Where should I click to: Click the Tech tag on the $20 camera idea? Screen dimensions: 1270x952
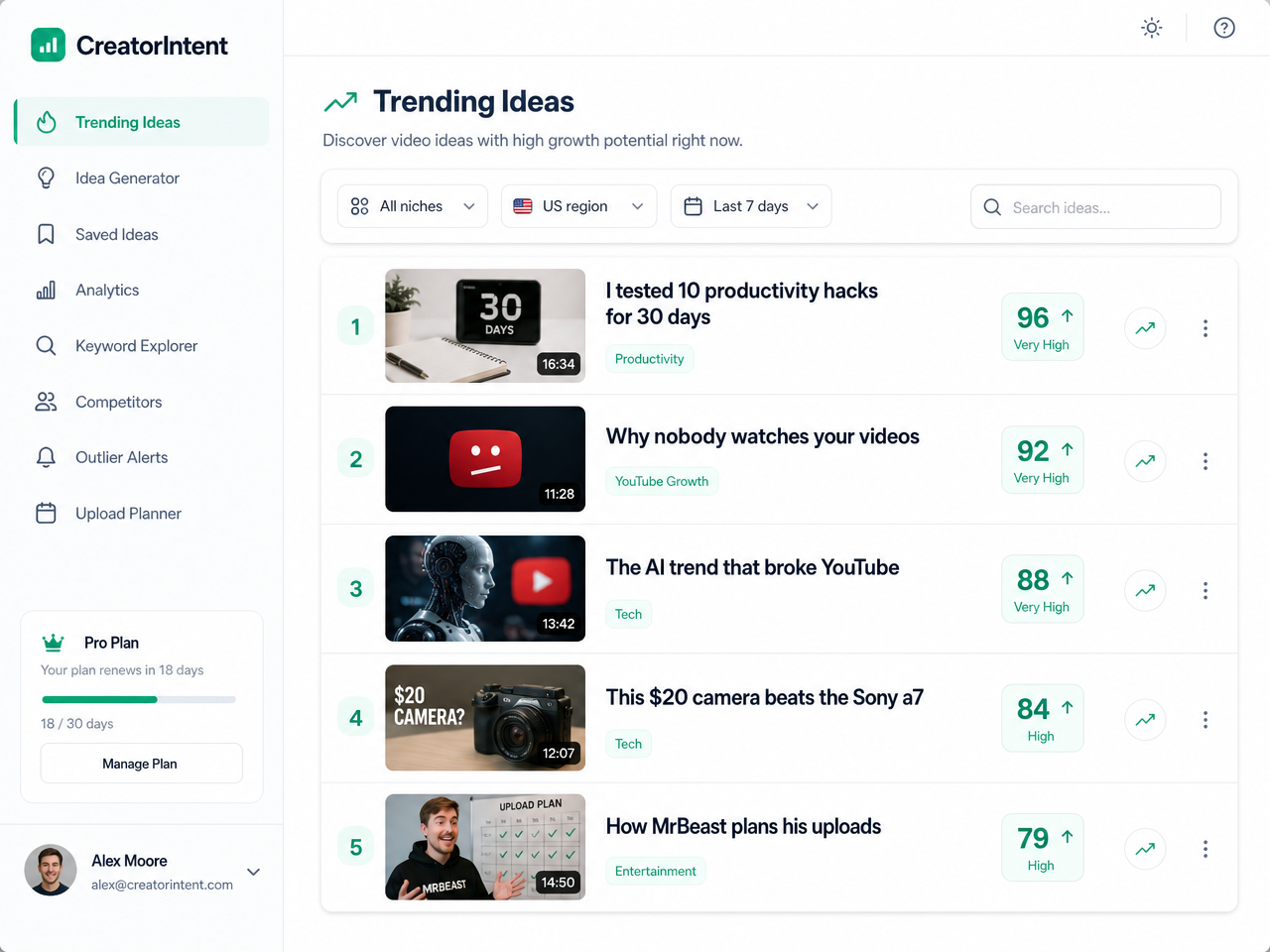(628, 744)
